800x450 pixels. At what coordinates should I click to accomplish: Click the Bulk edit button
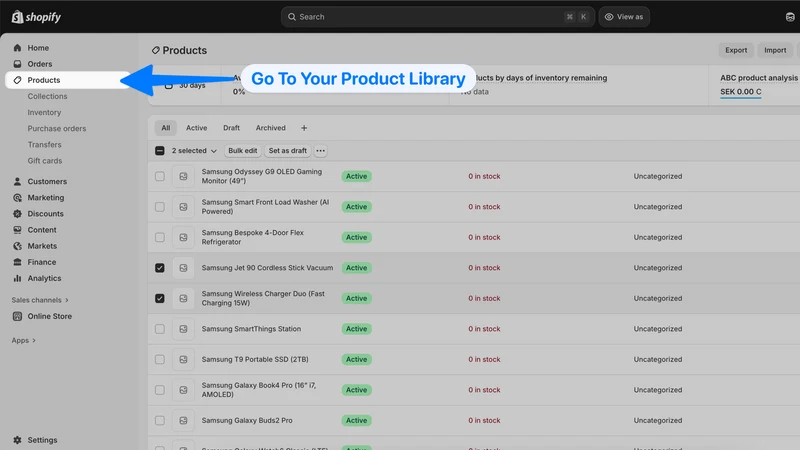(x=243, y=151)
